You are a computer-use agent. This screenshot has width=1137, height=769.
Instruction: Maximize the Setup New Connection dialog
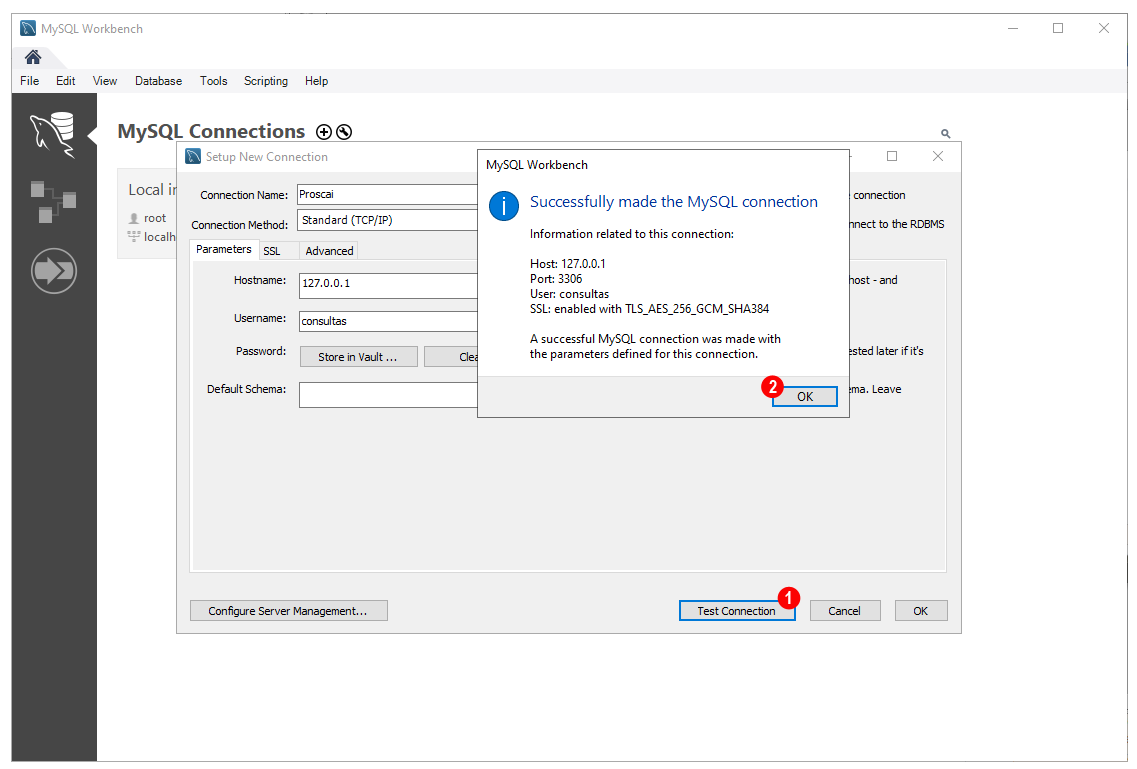point(892,157)
